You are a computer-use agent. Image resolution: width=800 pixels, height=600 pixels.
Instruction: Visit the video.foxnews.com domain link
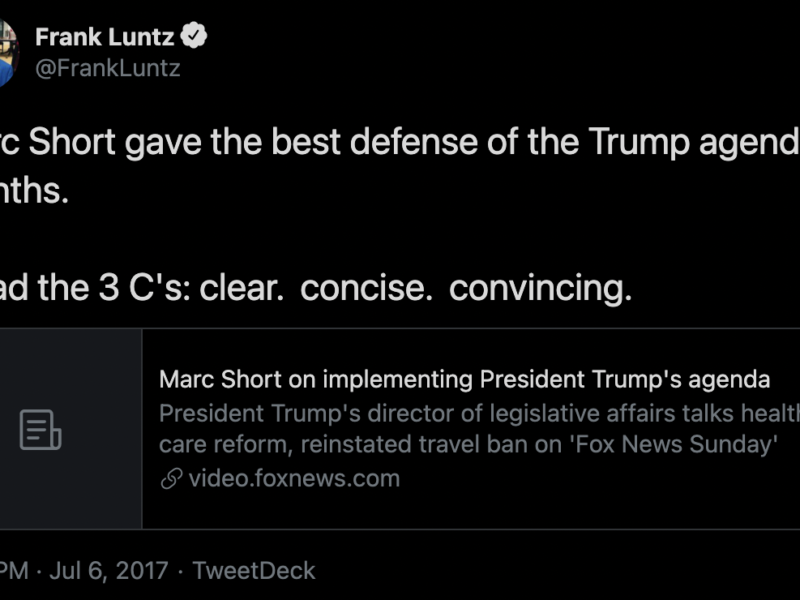[293, 478]
